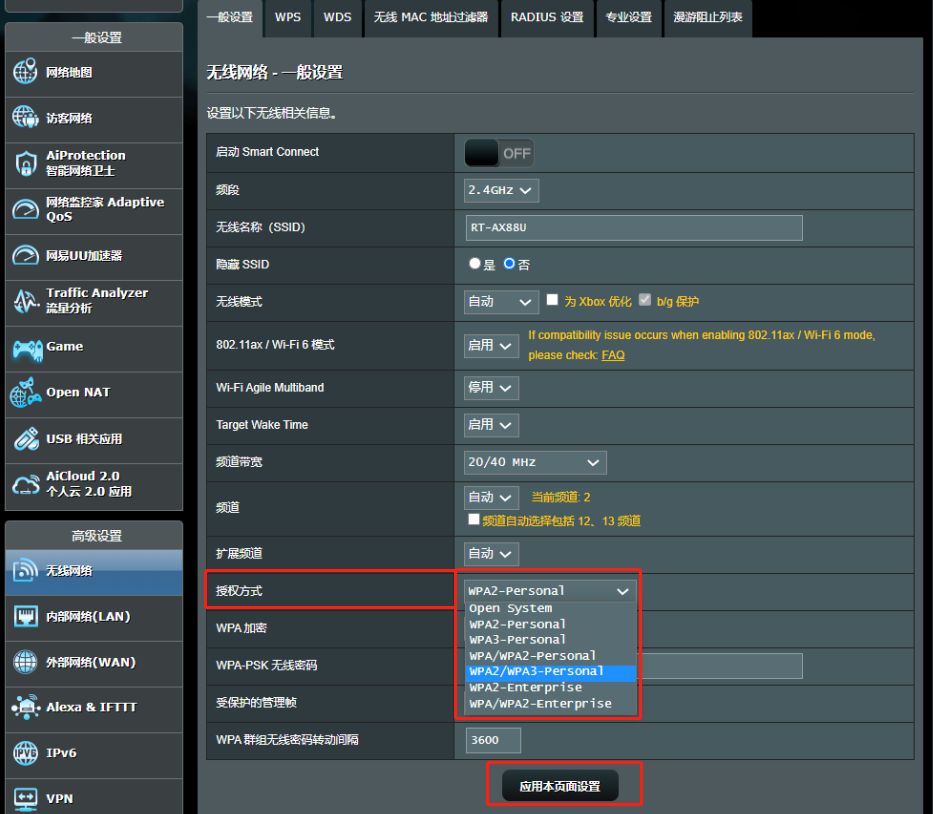Open 内部网络(LAN) monitor icon
The image size is (933, 814).
tap(25, 616)
